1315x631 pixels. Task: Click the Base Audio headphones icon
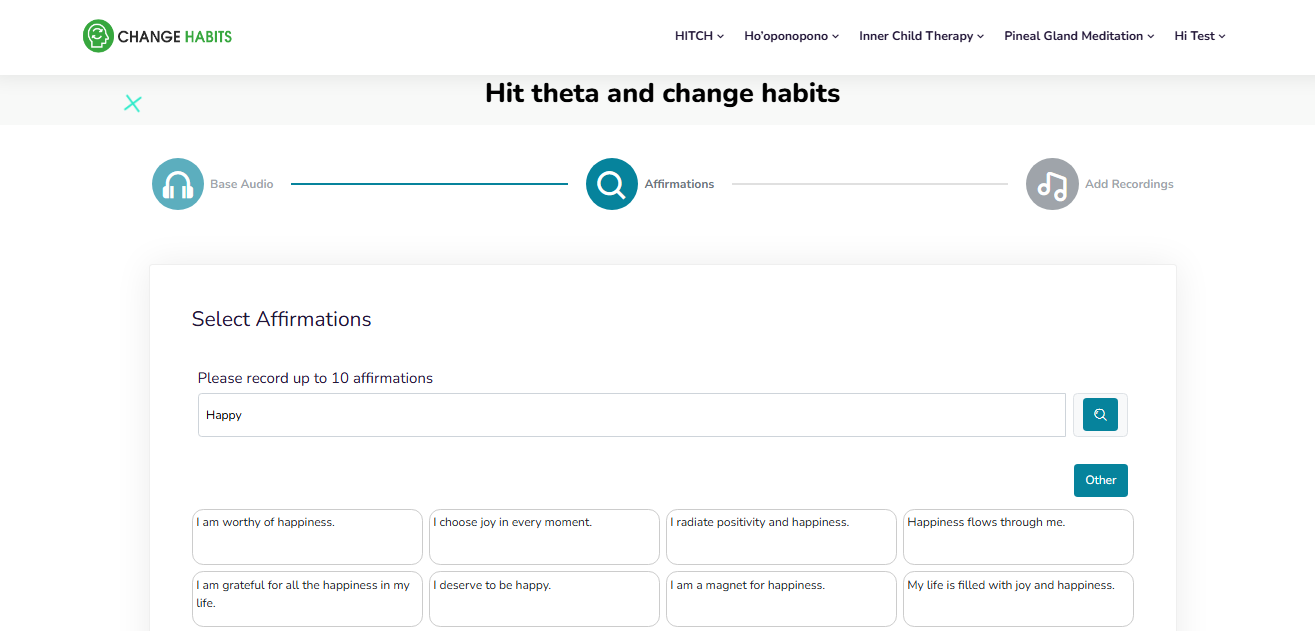point(178,184)
